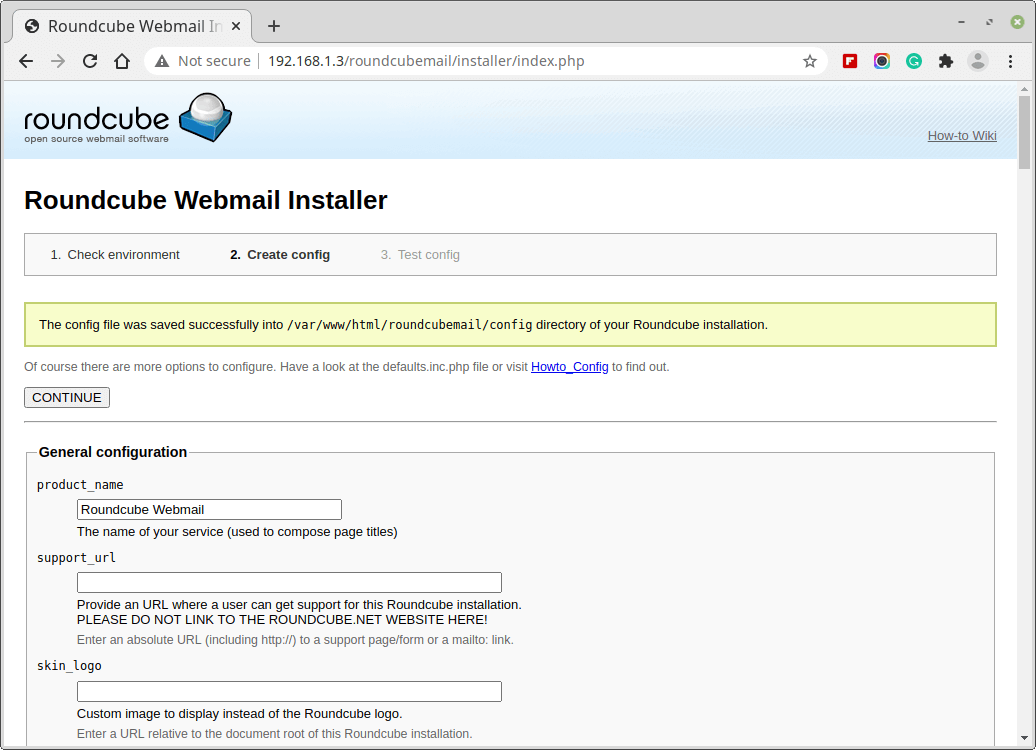This screenshot has height=750, width=1036.
Task: Reload the installer page
Action: 90,61
